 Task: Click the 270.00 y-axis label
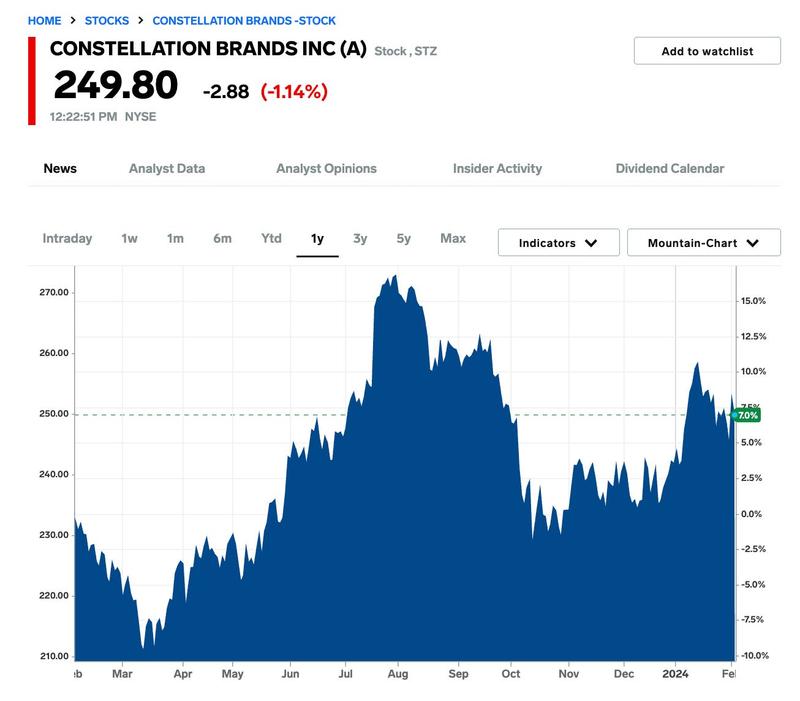click(x=54, y=292)
